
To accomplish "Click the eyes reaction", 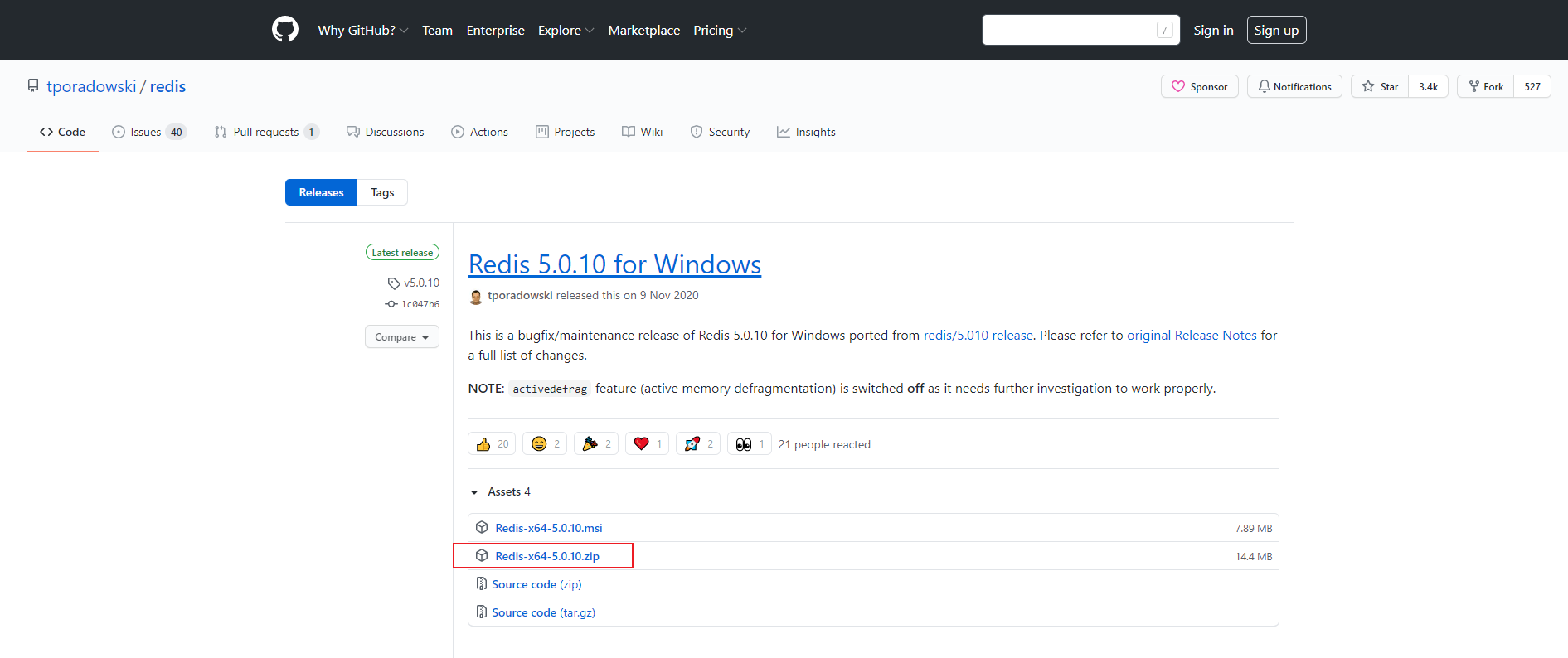I will pyautogui.click(x=750, y=444).
